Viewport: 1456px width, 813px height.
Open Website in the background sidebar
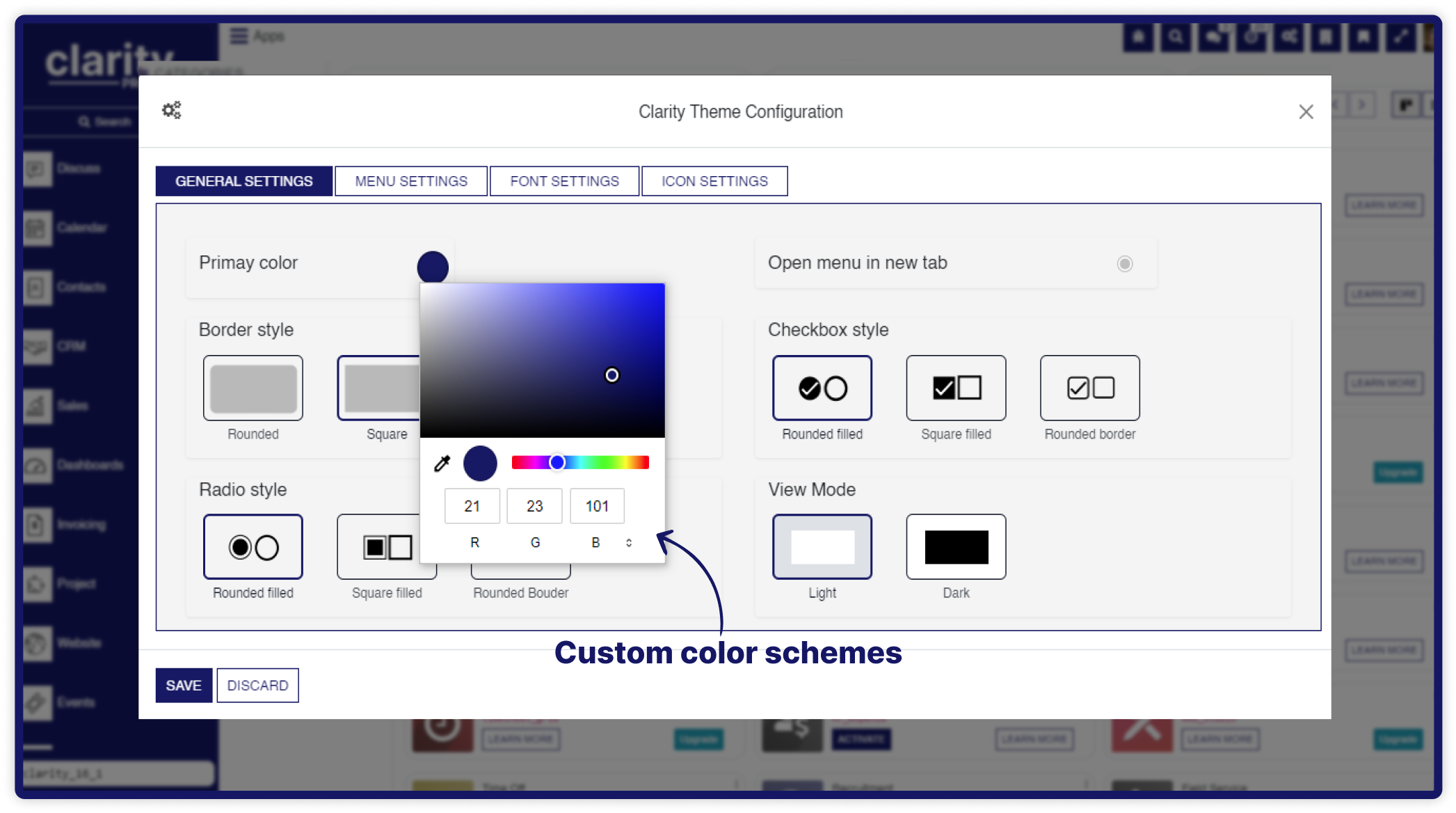(x=78, y=642)
